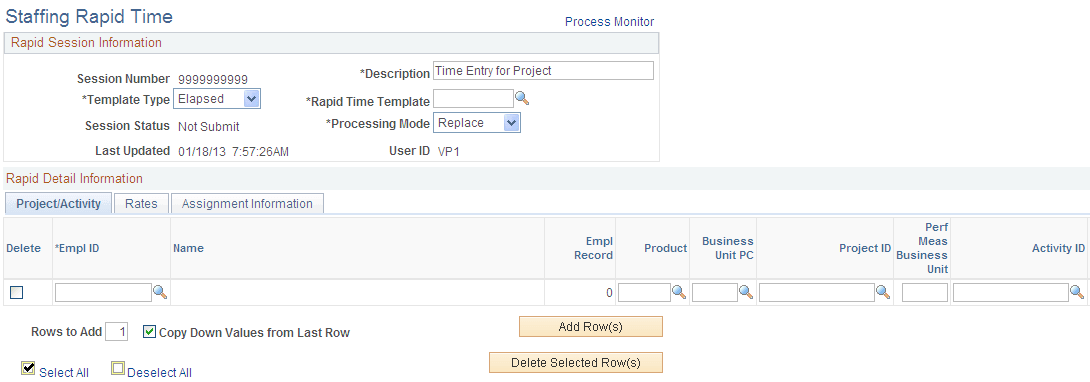Click the Rows to Add field
Image resolution: width=1090 pixels, height=382 pixels.
point(117,332)
